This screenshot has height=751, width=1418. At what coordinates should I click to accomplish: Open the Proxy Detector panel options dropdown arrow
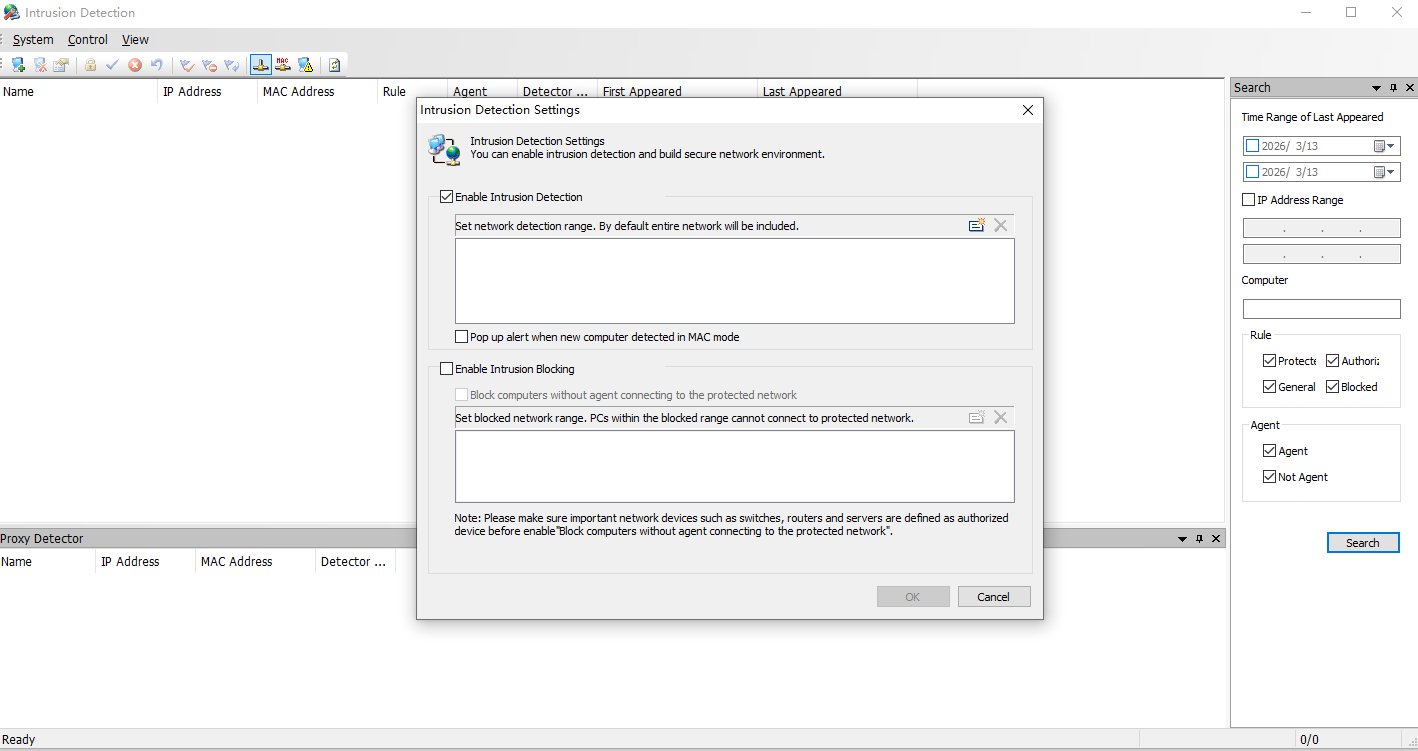click(1182, 539)
